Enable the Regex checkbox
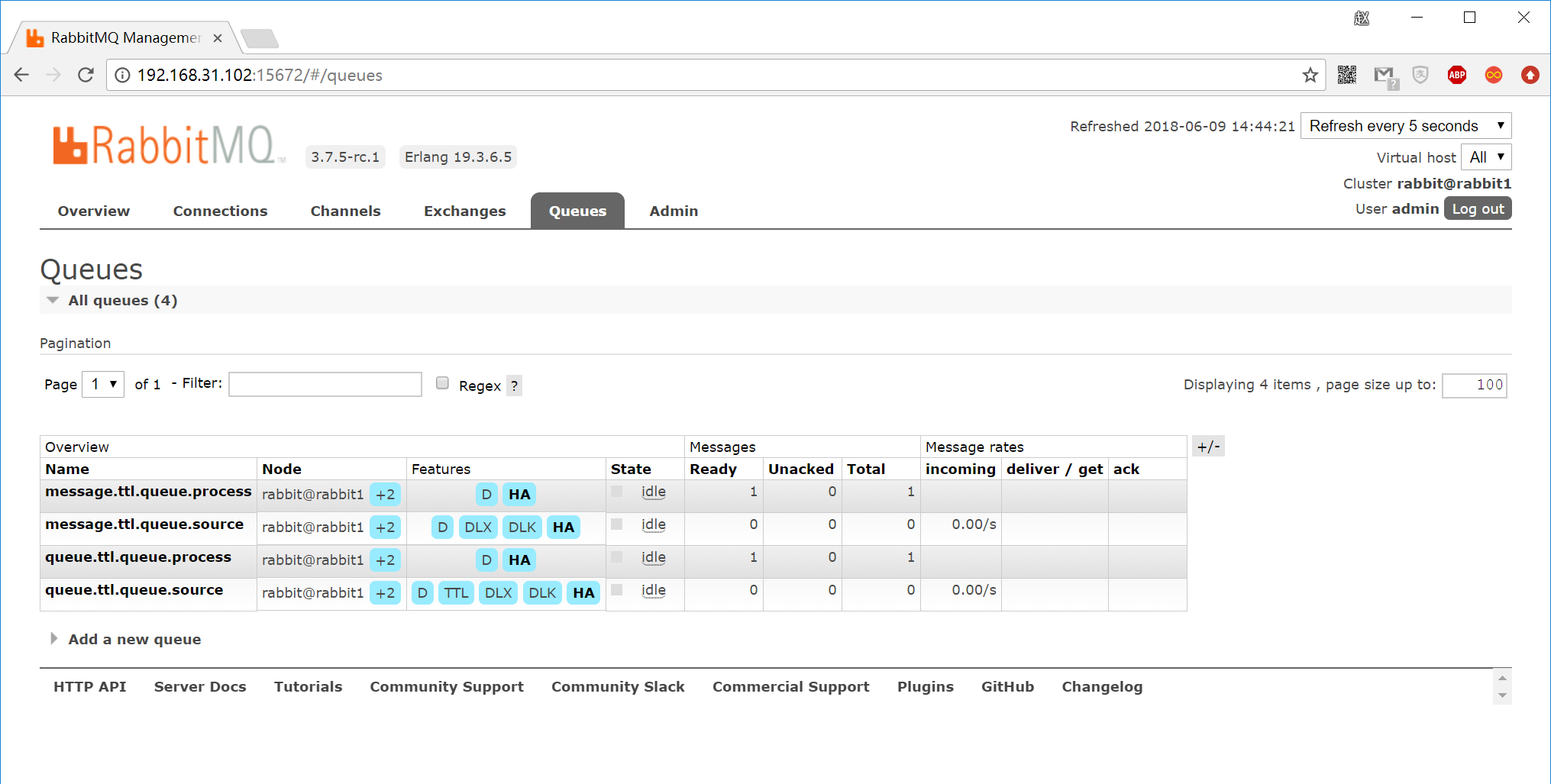The height and width of the screenshot is (784, 1551). 442,383
